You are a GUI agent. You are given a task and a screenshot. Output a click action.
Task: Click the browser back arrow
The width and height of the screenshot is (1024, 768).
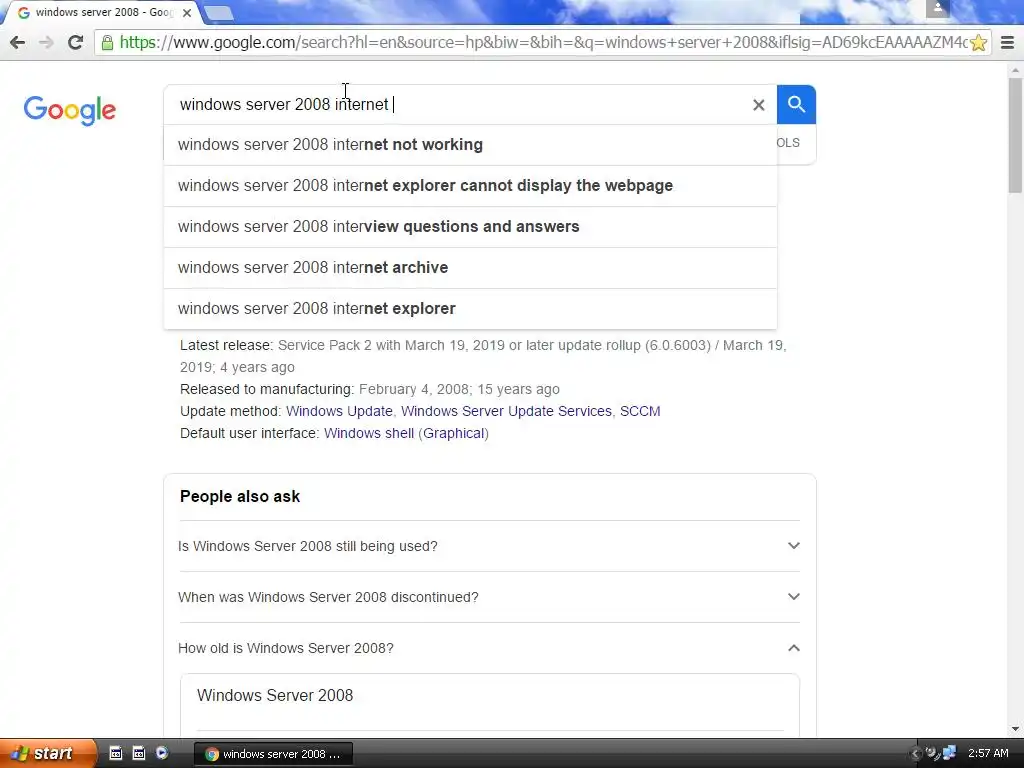(18, 42)
